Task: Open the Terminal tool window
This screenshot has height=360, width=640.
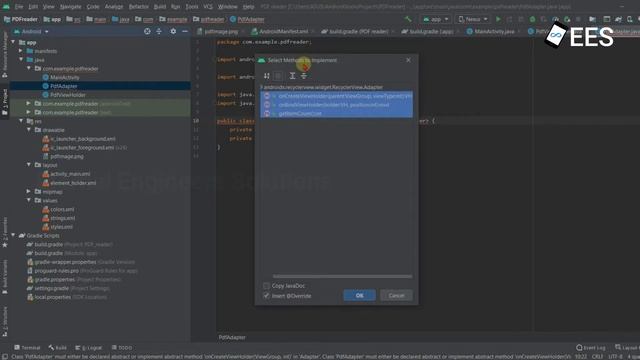Action: 27,348
